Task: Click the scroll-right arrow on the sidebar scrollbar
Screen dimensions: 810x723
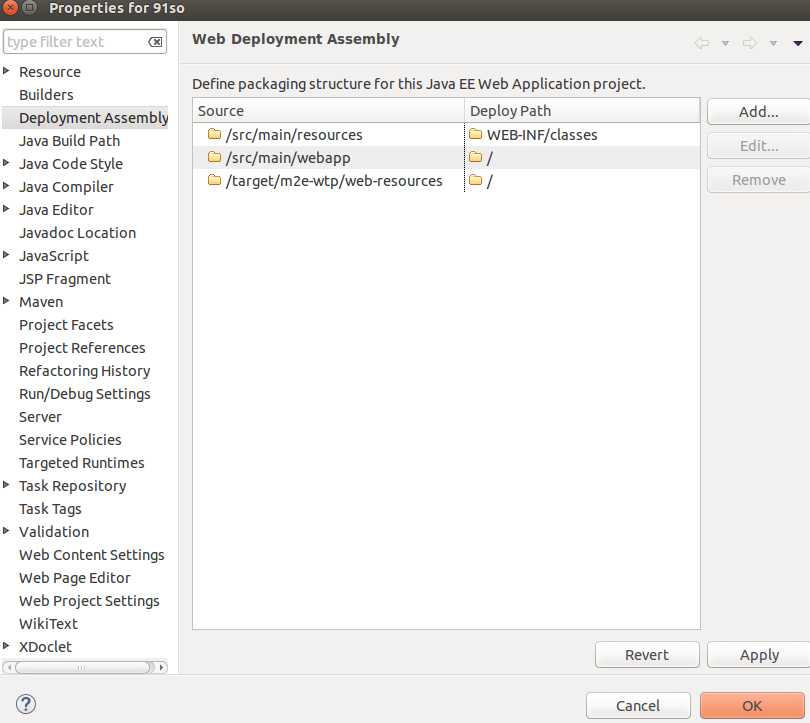Action: 162,667
